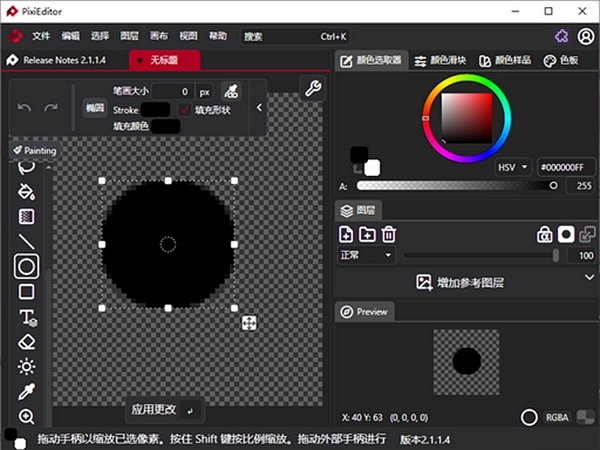The height and width of the screenshot is (450, 600).
Task: Delete the selected layer with trash icon
Action: coord(389,234)
